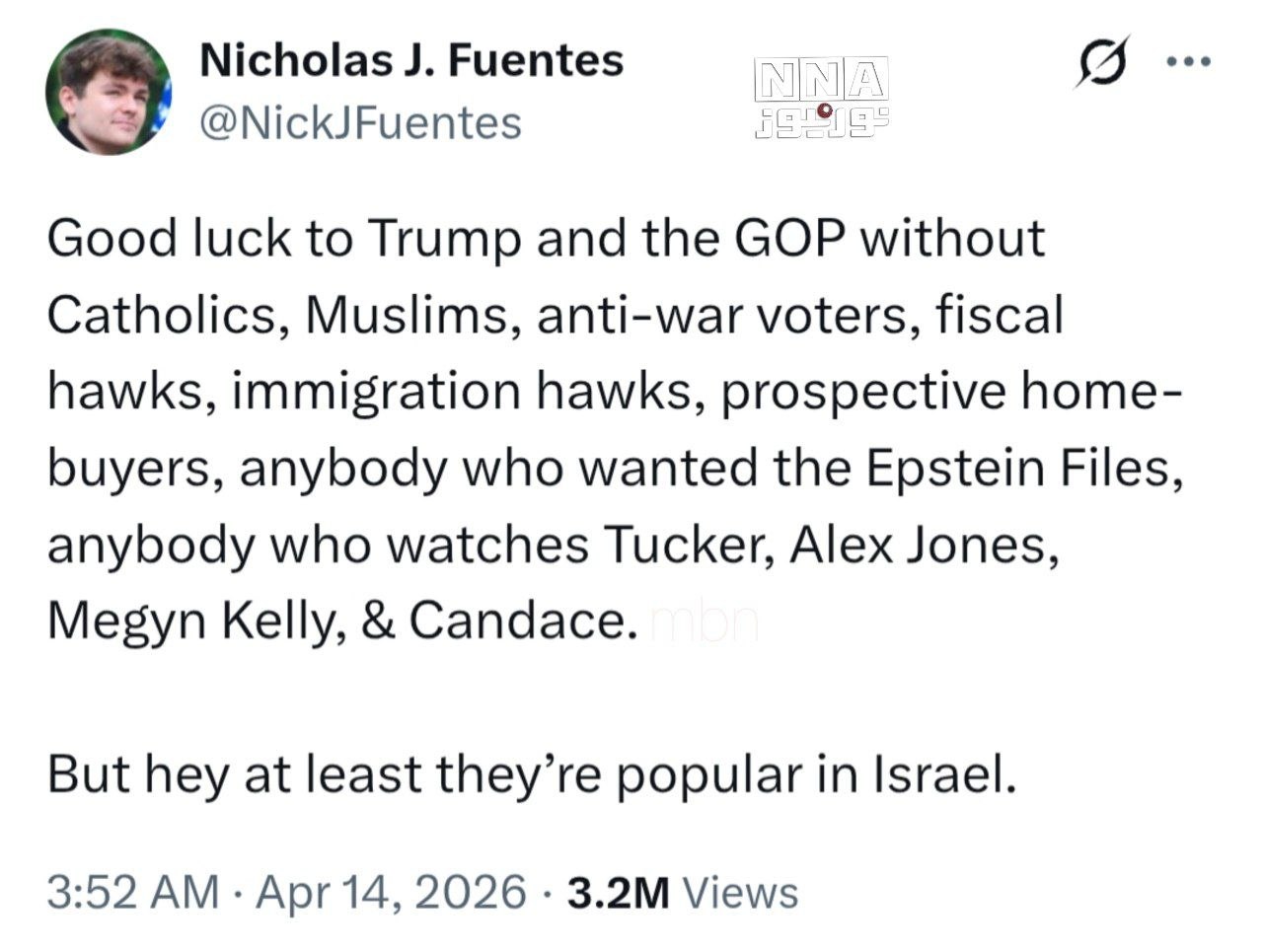Screen dimensions: 1263x952
Task: Open the three-dot more options menu
Action: (x=1187, y=61)
